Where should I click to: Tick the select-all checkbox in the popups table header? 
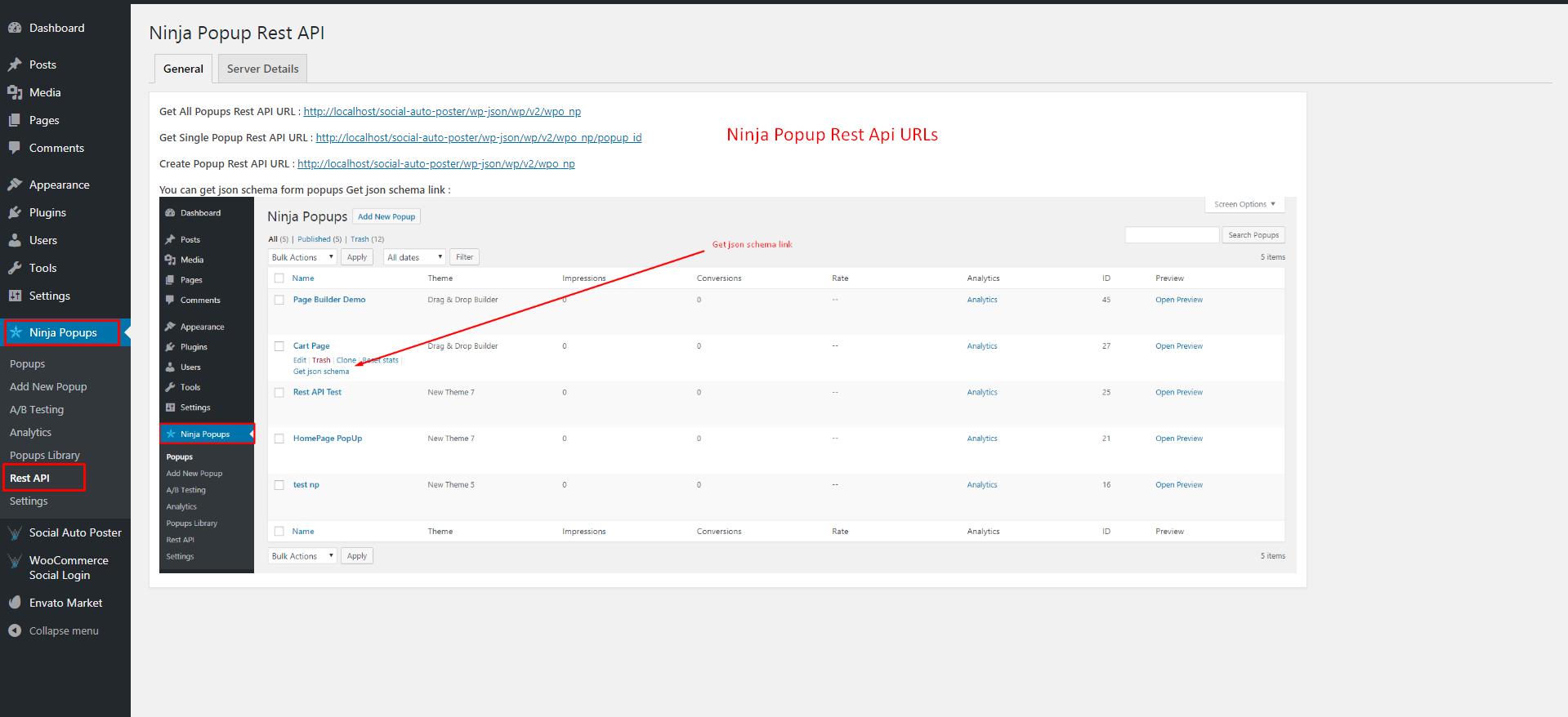(x=279, y=278)
